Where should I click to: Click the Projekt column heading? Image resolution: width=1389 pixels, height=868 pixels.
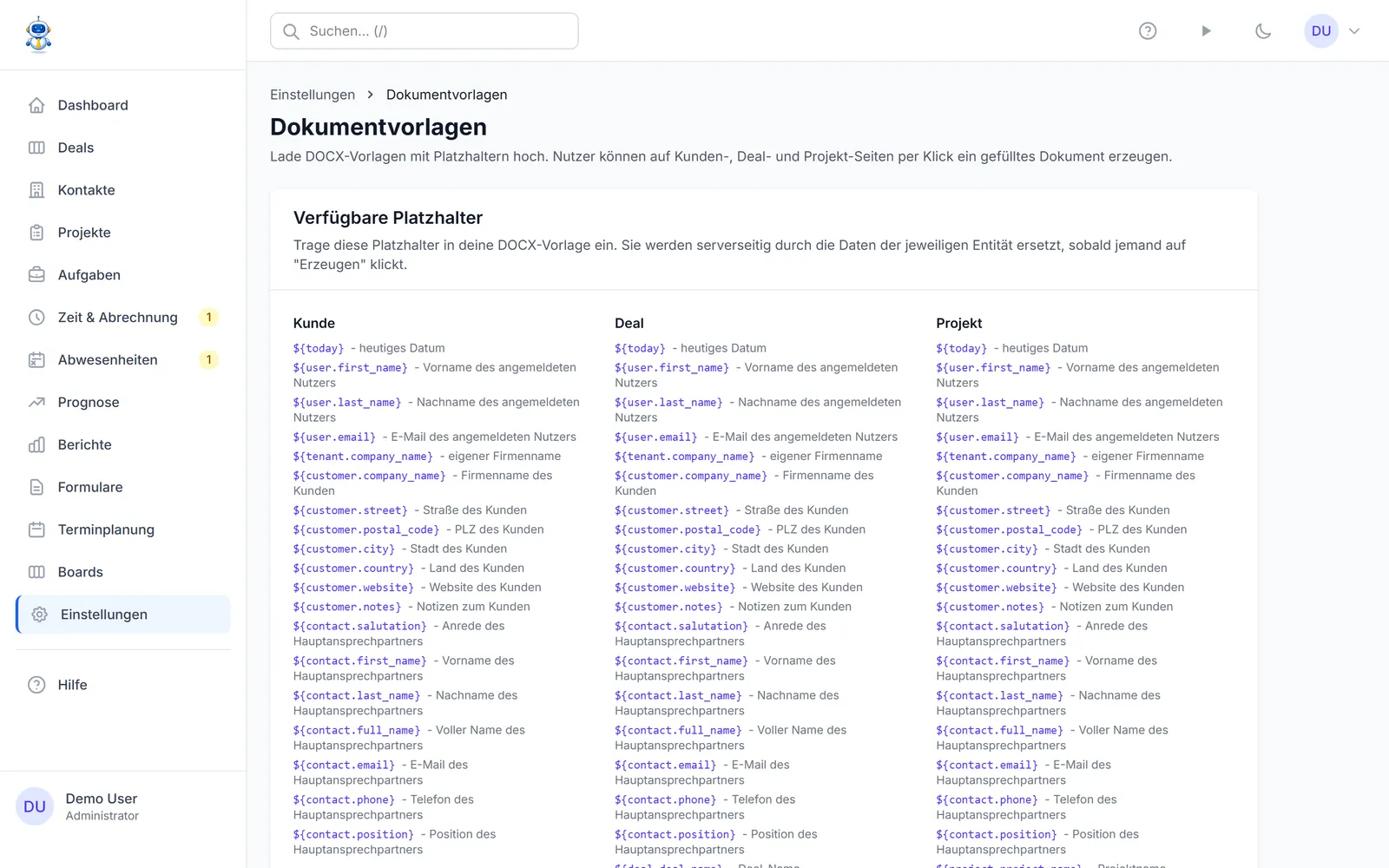[959, 323]
